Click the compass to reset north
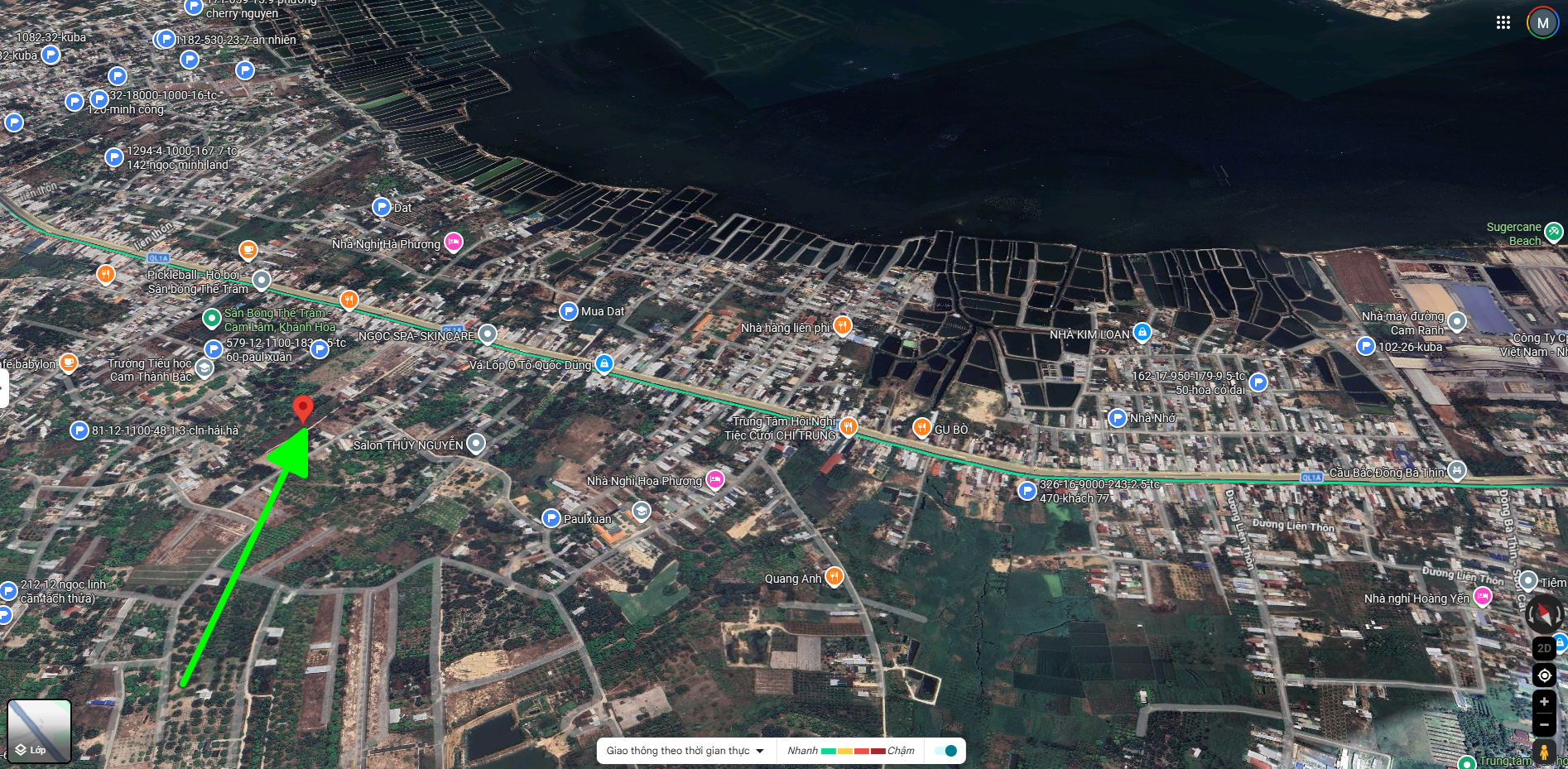Screen dimensions: 1568x769 (x=1543, y=614)
